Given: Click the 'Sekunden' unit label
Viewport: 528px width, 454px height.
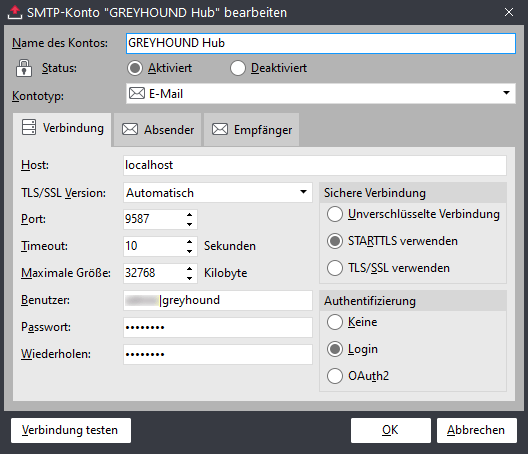Looking at the screenshot, I should pyautogui.click(x=230, y=246).
